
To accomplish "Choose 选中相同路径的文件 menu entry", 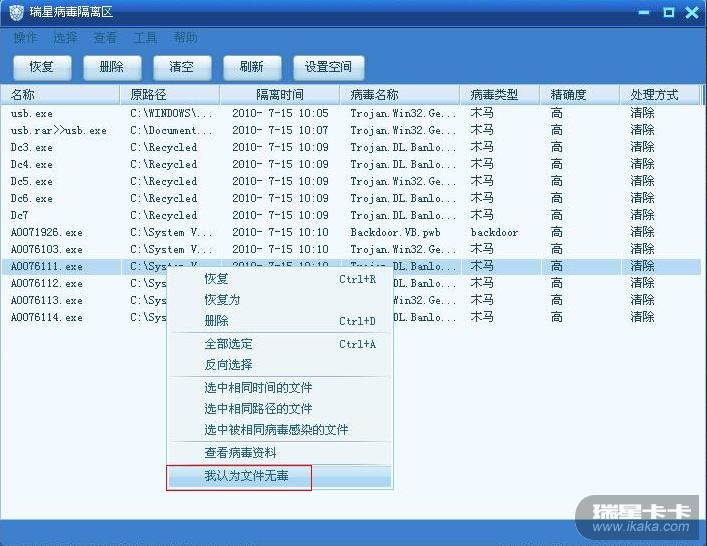I will [280, 409].
